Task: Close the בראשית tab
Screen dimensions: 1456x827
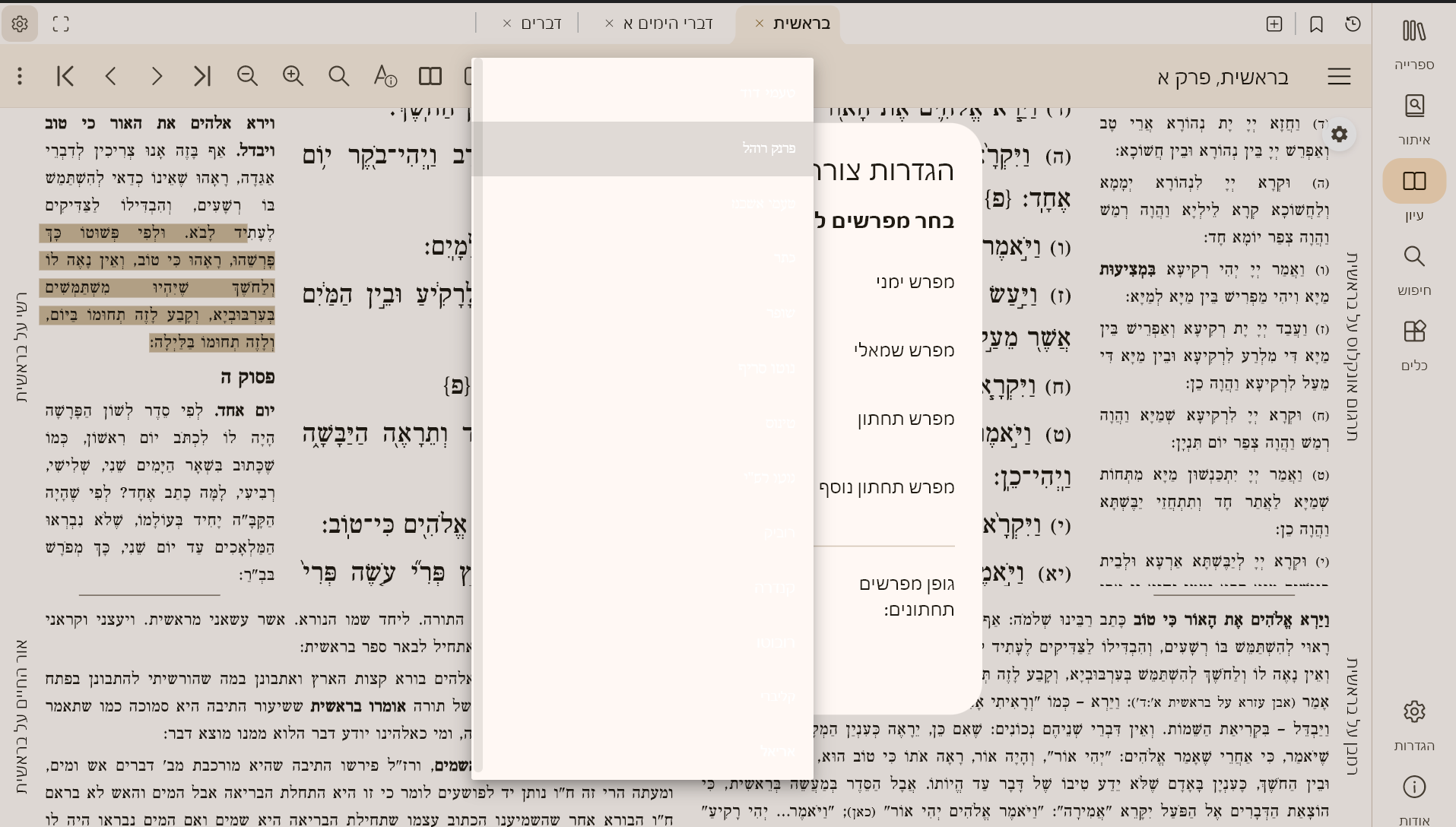Action: (x=759, y=24)
